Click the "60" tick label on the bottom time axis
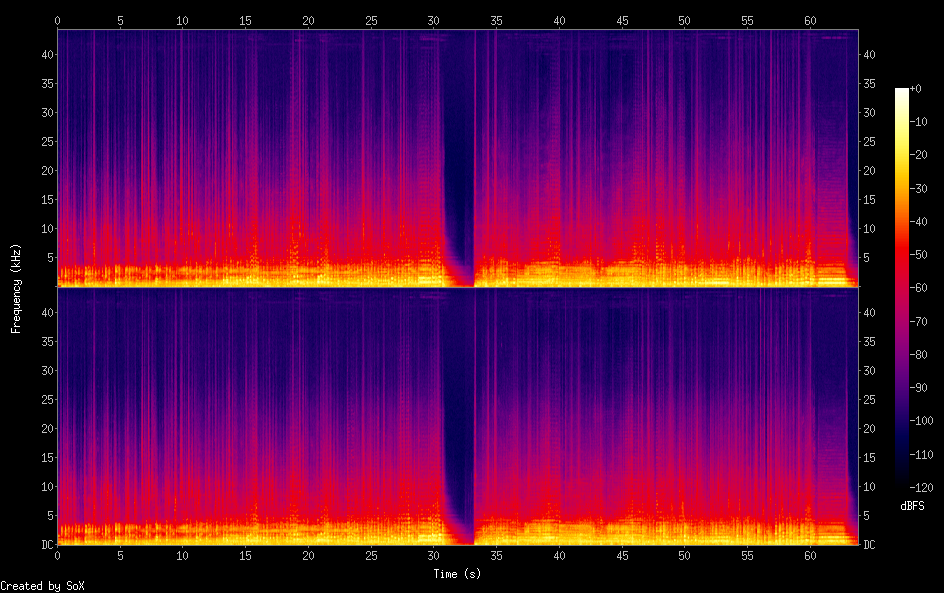 pos(810,556)
